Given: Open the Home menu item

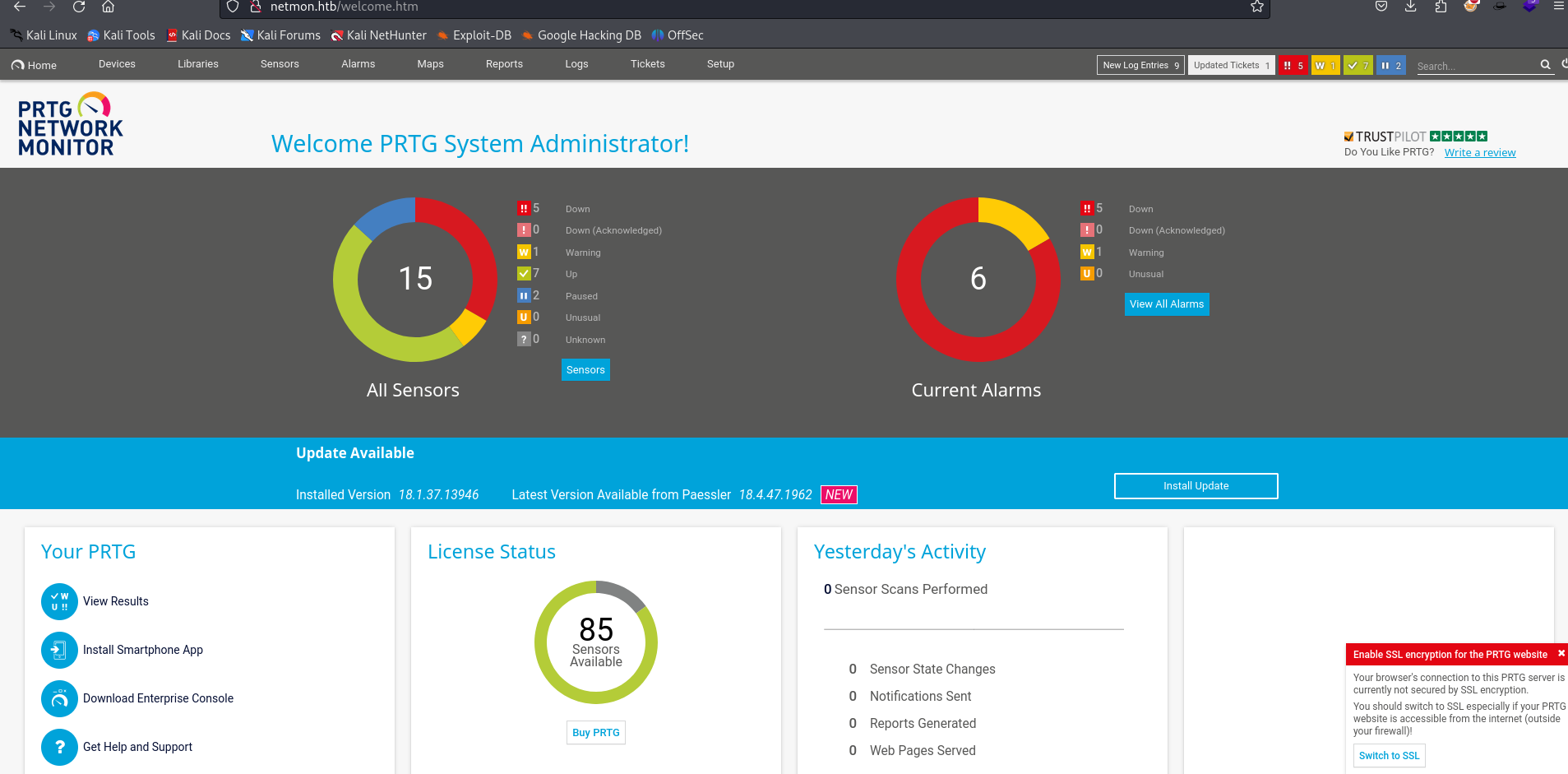Looking at the screenshot, I should 35,65.
